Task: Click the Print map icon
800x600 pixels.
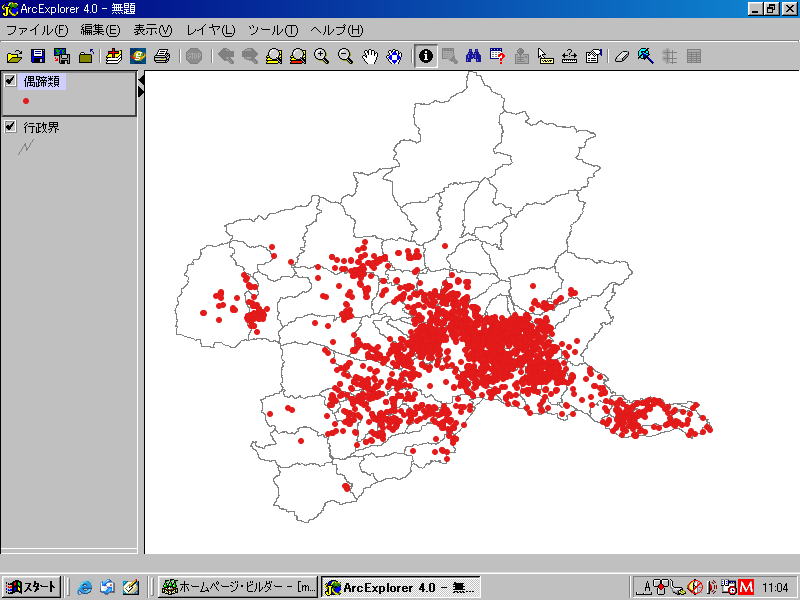Action: [161, 56]
